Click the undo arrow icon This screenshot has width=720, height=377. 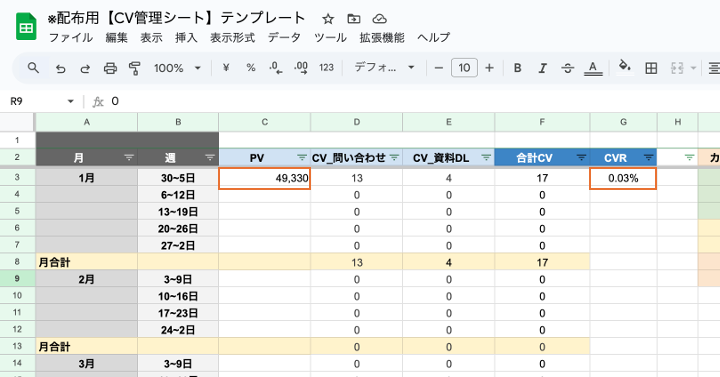click(x=60, y=68)
